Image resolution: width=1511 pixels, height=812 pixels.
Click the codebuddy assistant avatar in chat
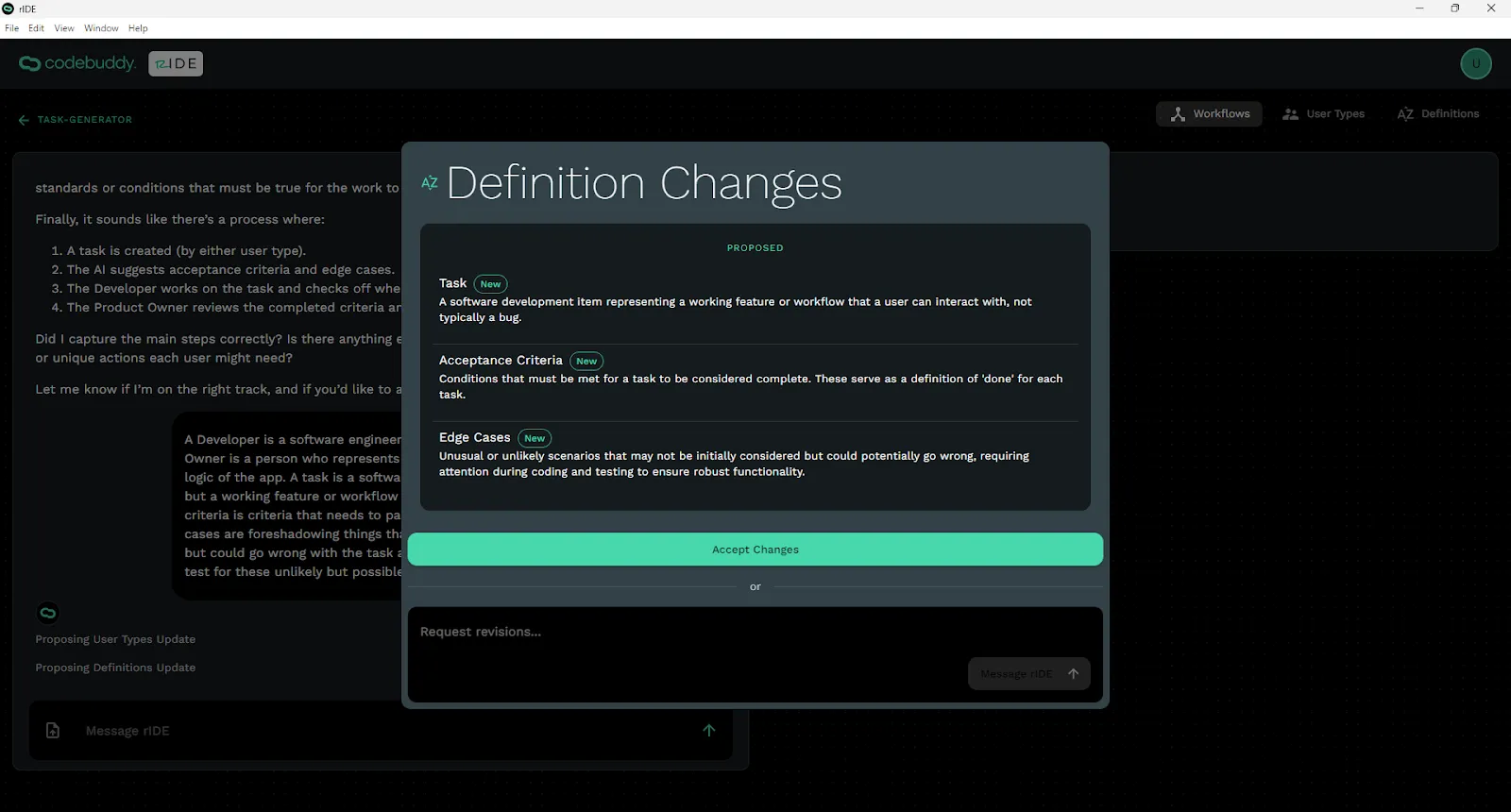point(47,613)
